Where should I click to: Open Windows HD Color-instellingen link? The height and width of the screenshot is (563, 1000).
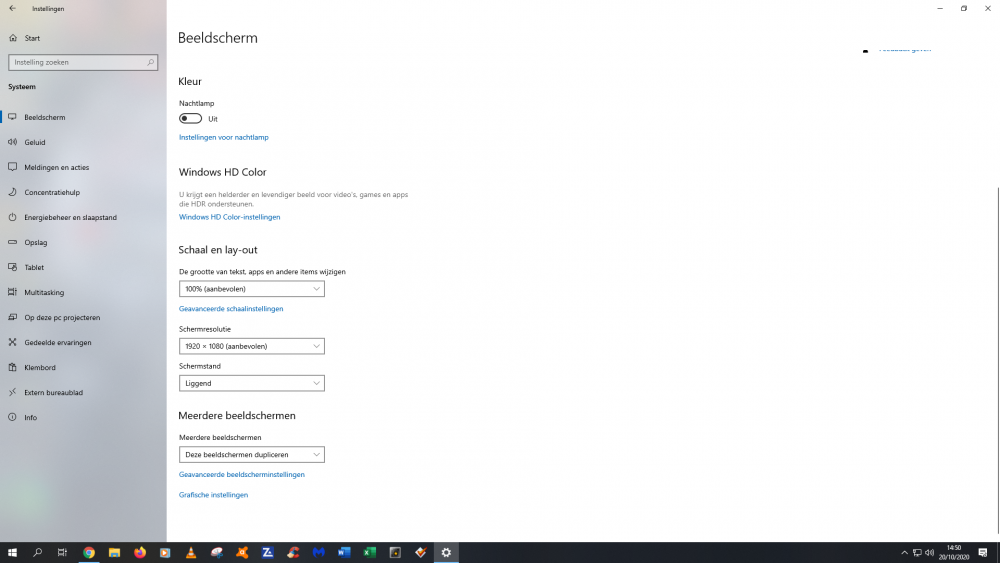click(230, 217)
